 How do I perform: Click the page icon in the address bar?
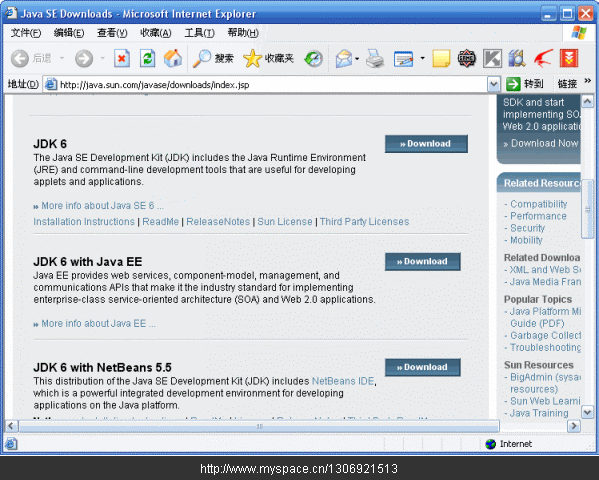[51, 84]
